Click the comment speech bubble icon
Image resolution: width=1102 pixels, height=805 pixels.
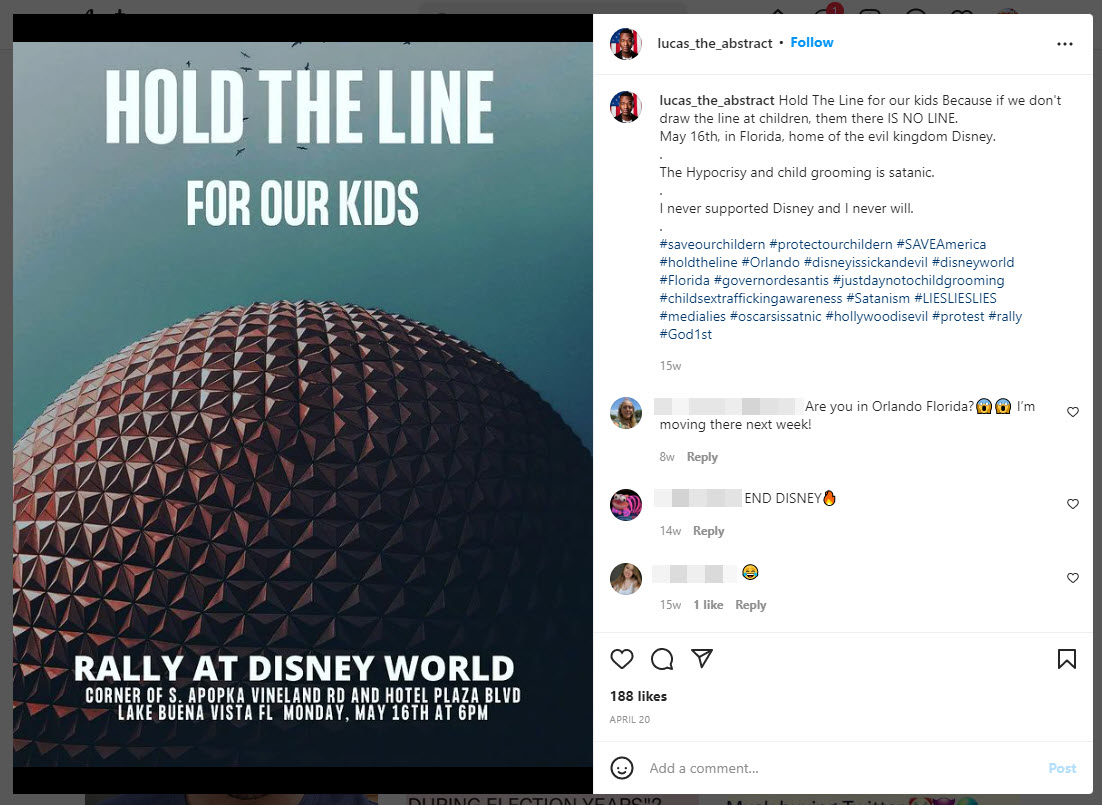pyautogui.click(x=662, y=659)
